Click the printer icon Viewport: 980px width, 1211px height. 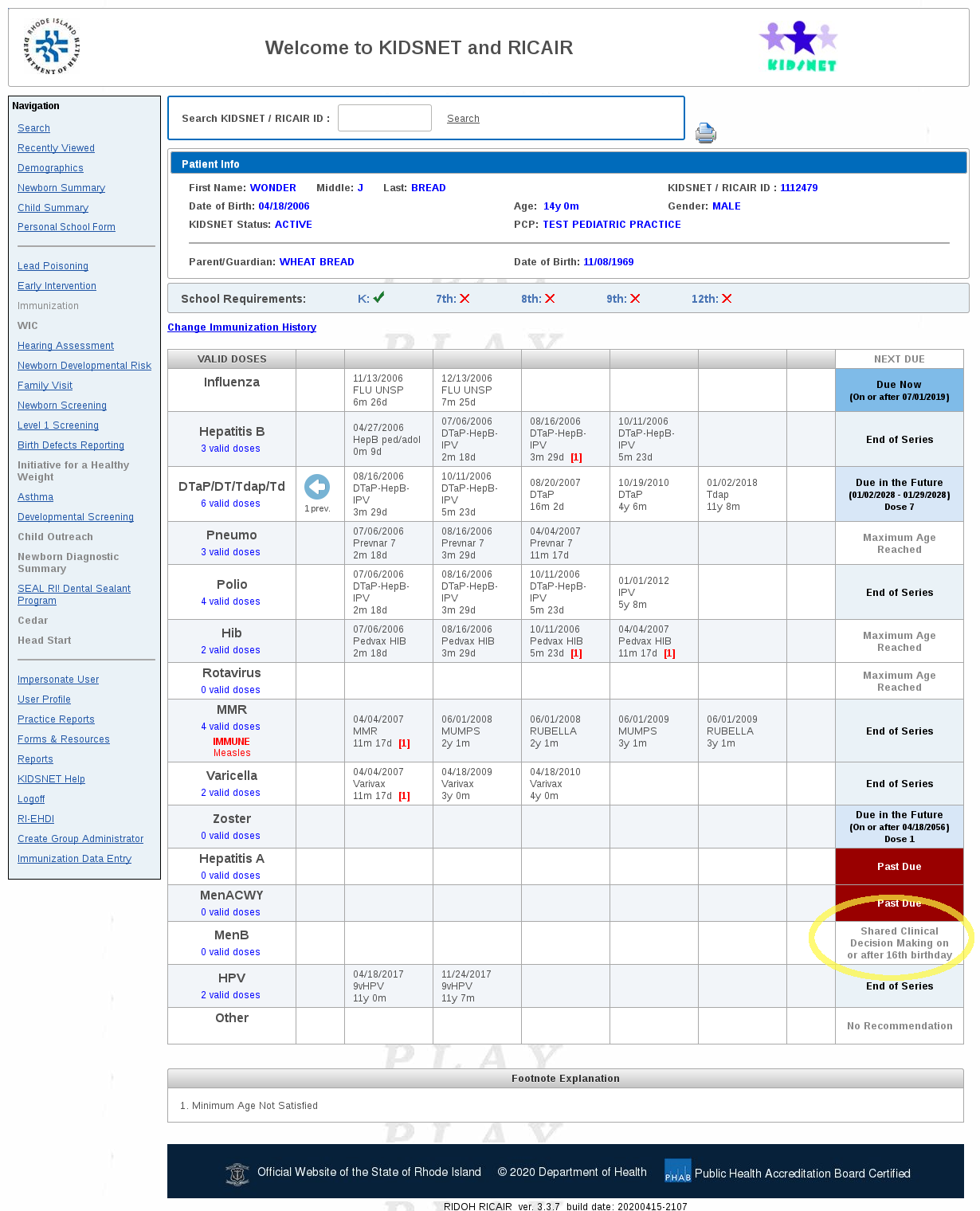705,133
